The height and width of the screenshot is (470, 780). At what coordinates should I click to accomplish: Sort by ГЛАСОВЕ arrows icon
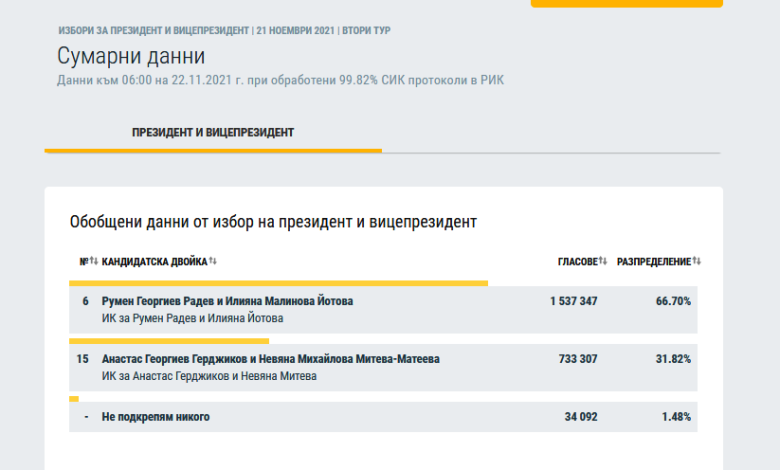(603, 261)
